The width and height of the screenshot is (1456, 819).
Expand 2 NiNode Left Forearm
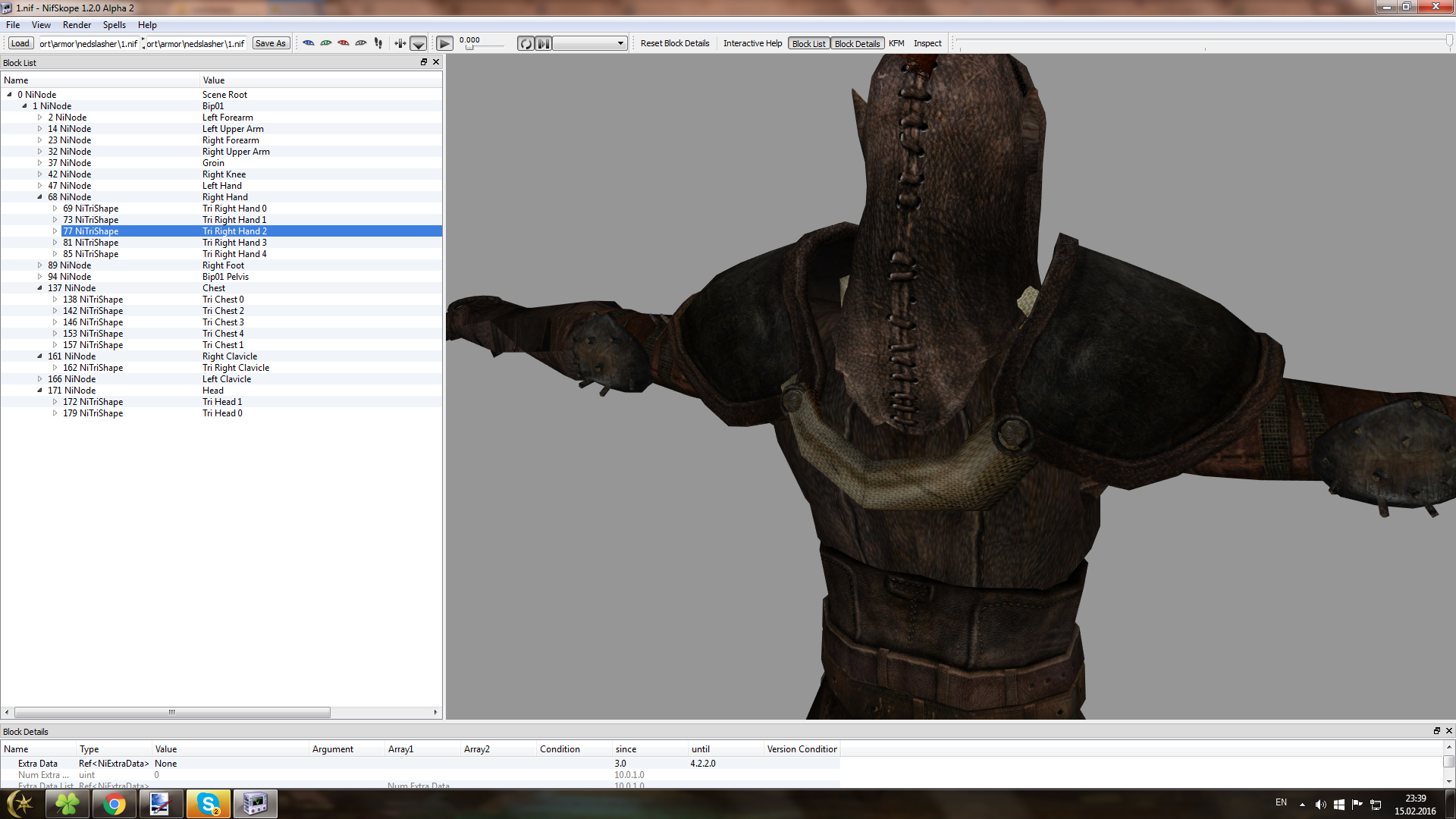39,118
